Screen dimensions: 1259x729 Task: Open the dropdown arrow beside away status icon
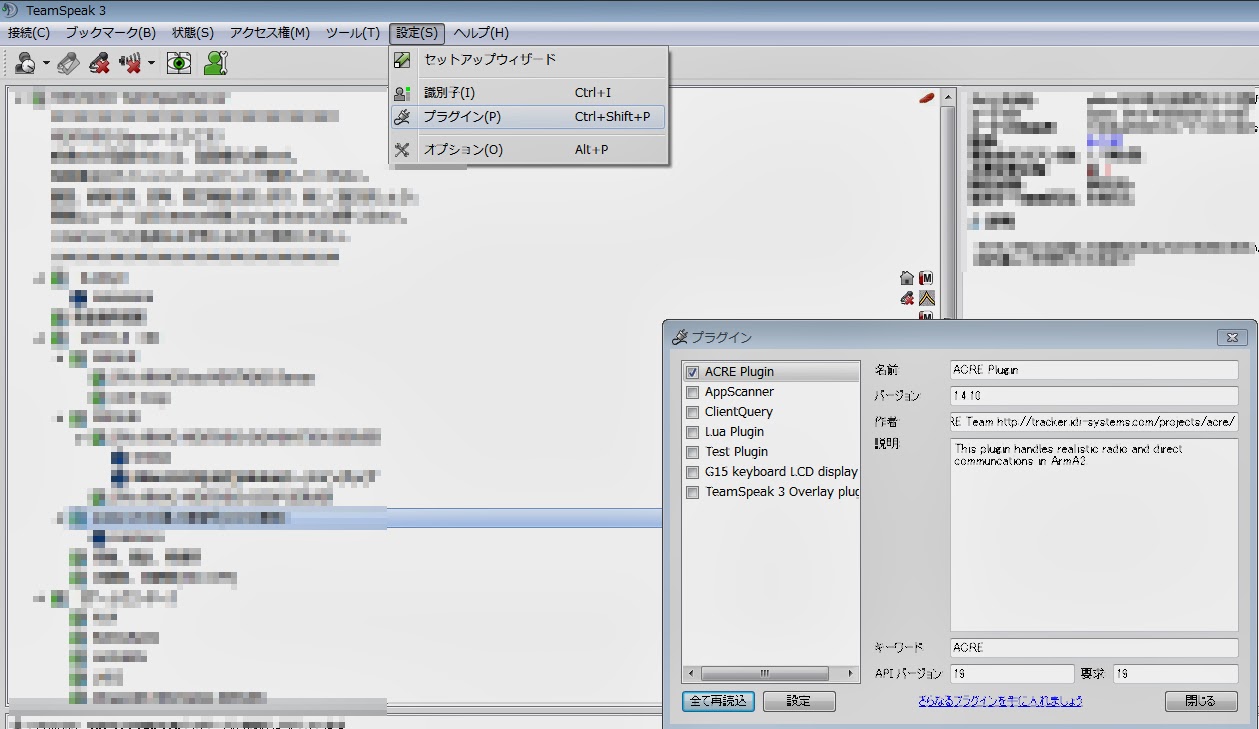click(46, 64)
